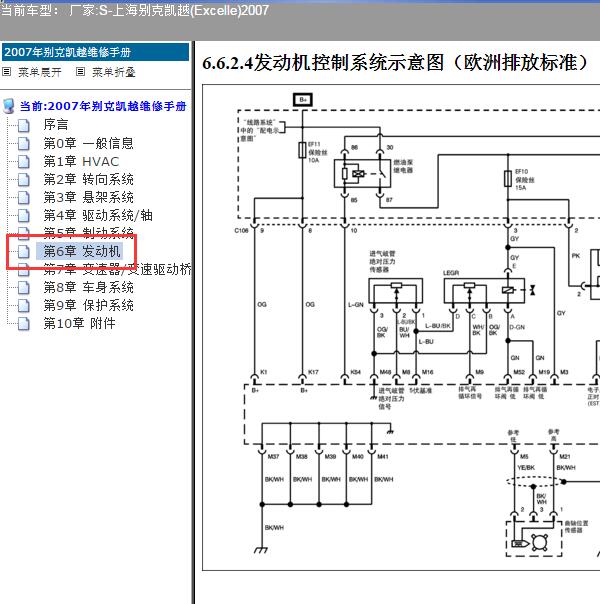Click the page icon next to 序言
The image size is (600, 604).
tap(24, 125)
